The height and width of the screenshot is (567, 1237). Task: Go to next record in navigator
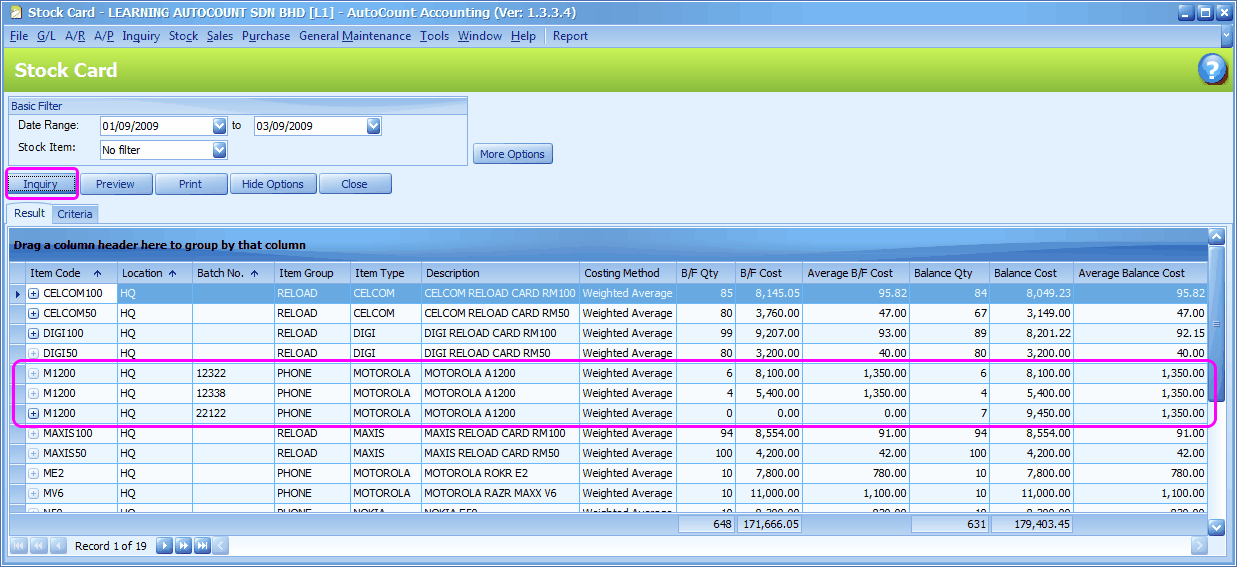tap(165, 546)
